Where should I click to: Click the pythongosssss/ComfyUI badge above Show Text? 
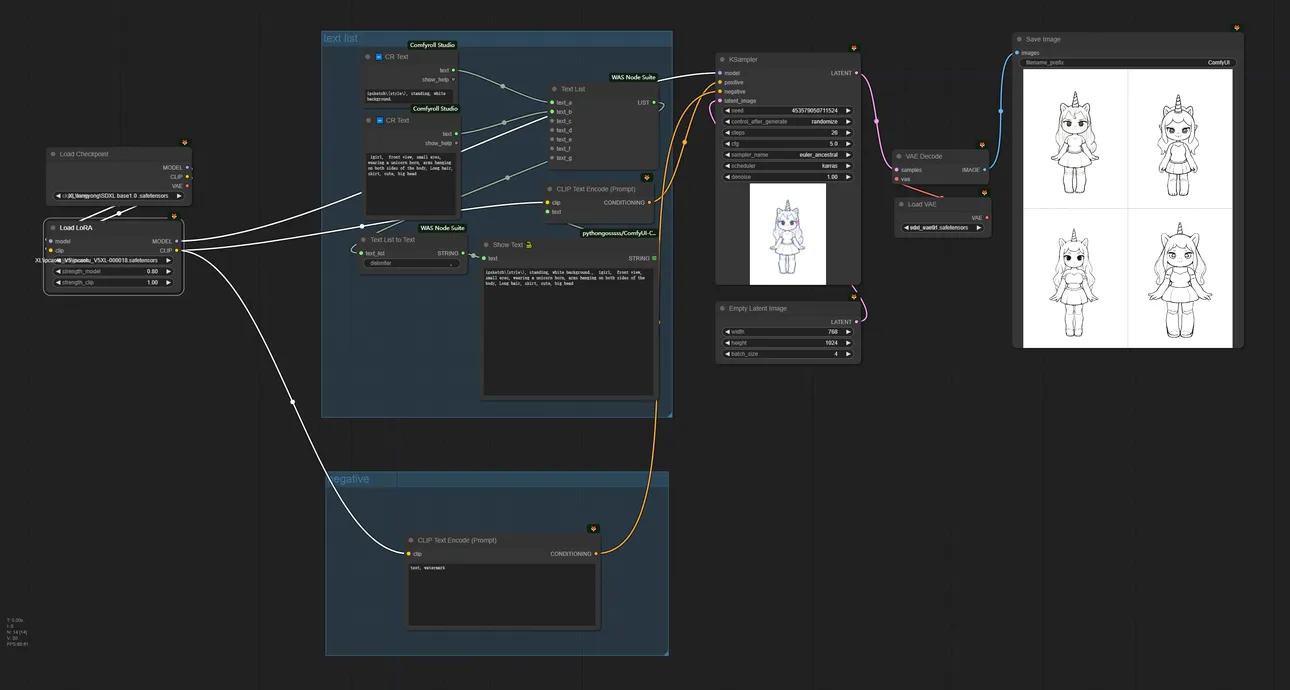click(x=619, y=233)
